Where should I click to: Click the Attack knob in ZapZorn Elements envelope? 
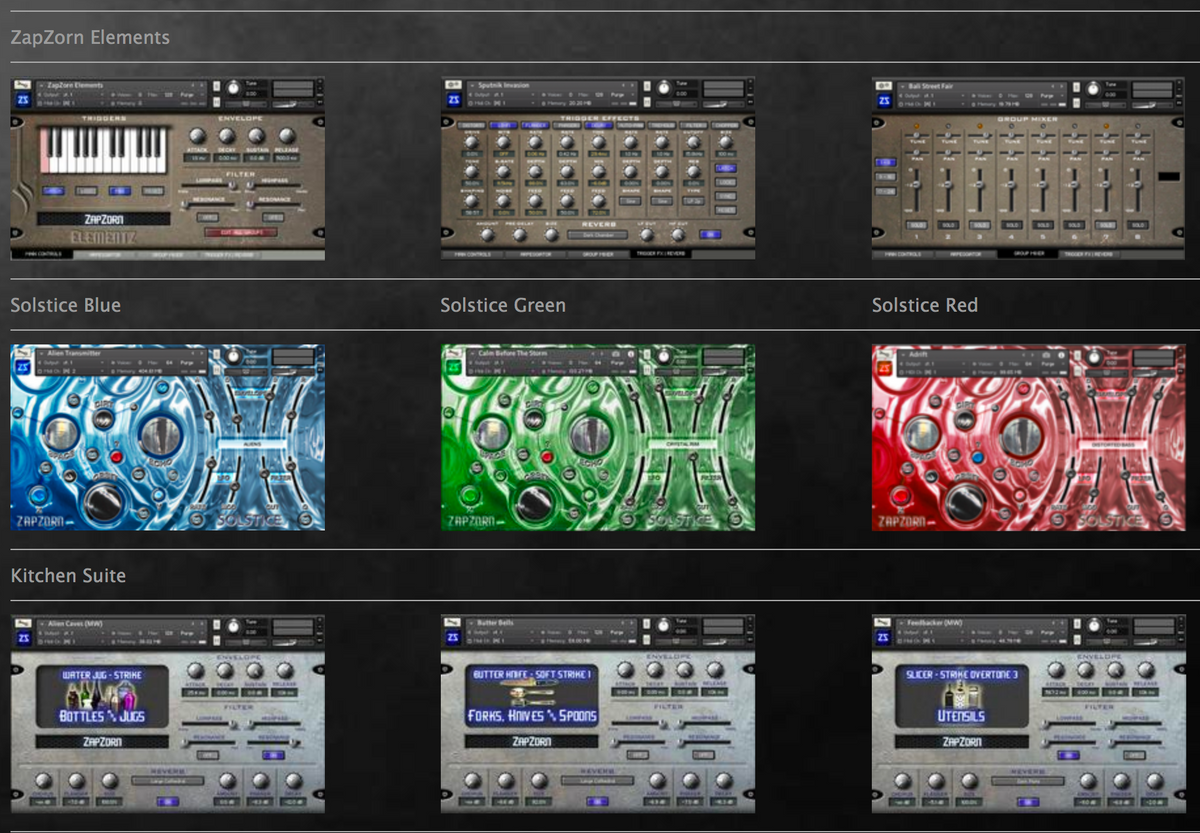point(196,136)
